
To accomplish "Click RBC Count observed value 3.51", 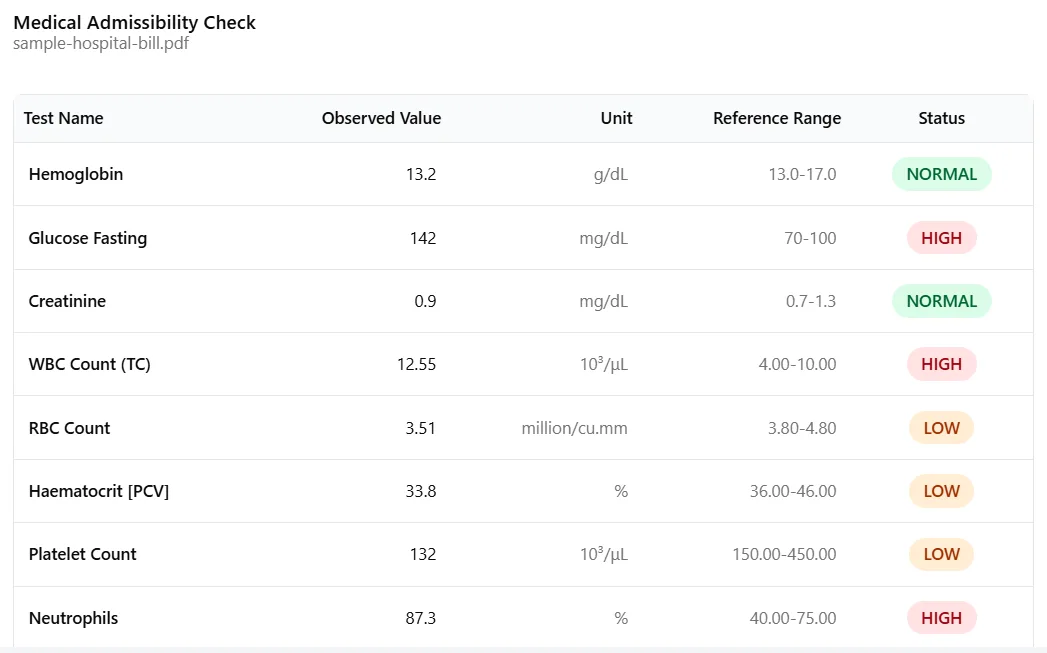I will 421,428.
